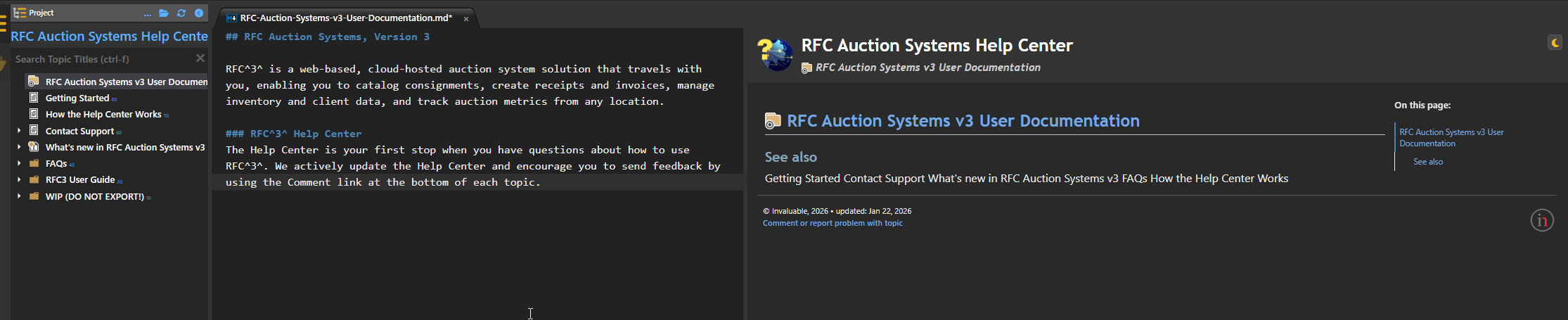Open project folder icon in Project panel
Screen dimensions: 1568x320
[x=164, y=13]
